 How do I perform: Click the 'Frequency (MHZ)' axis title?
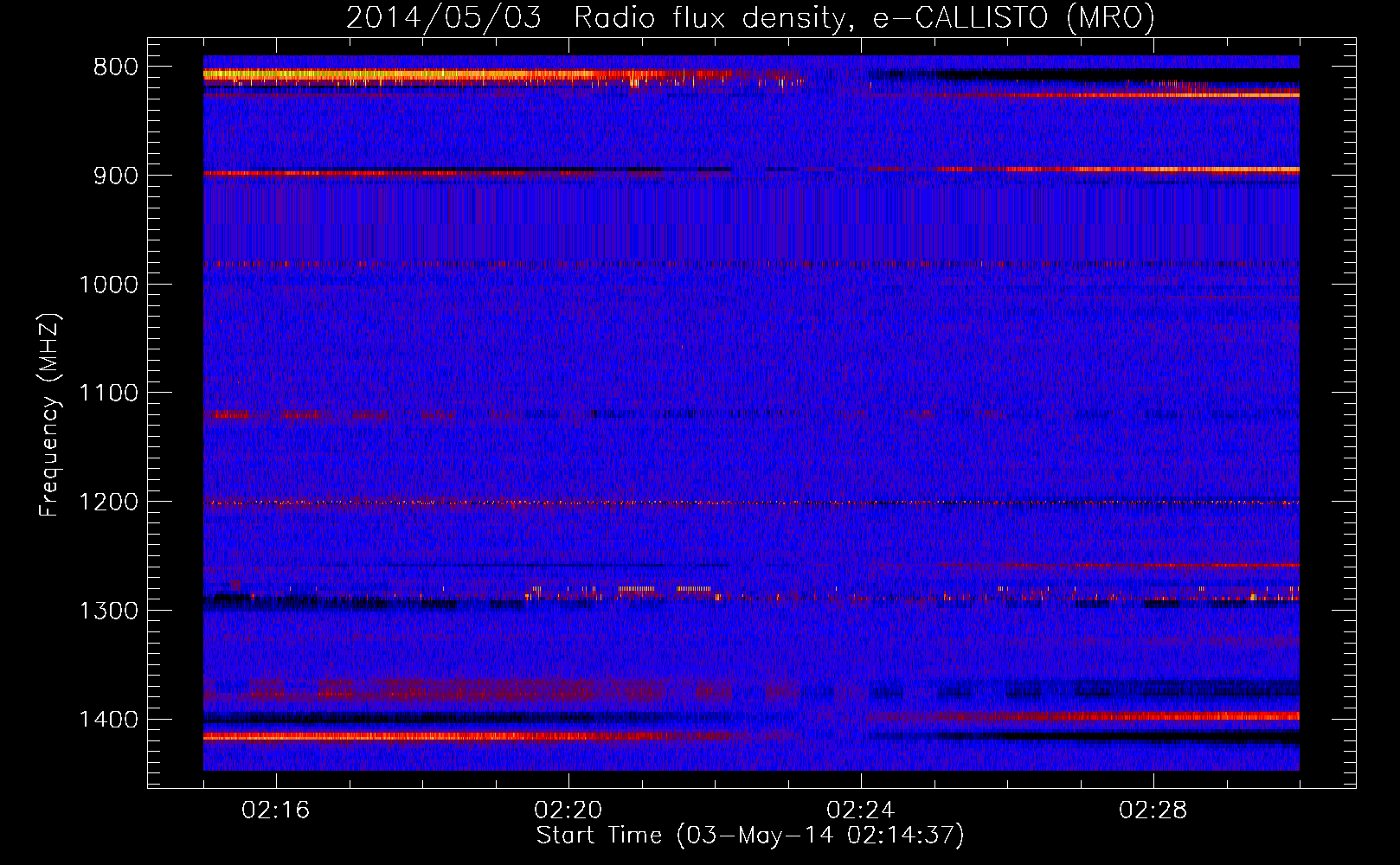49,414
